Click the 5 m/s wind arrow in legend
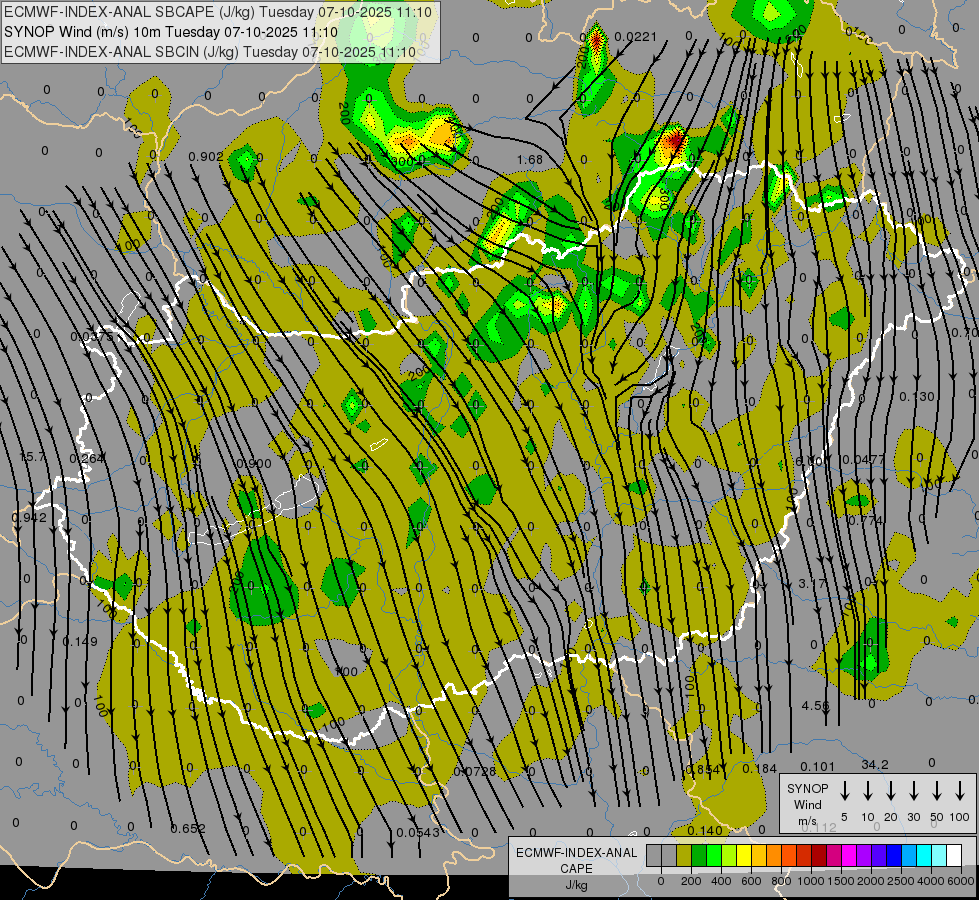 click(844, 790)
